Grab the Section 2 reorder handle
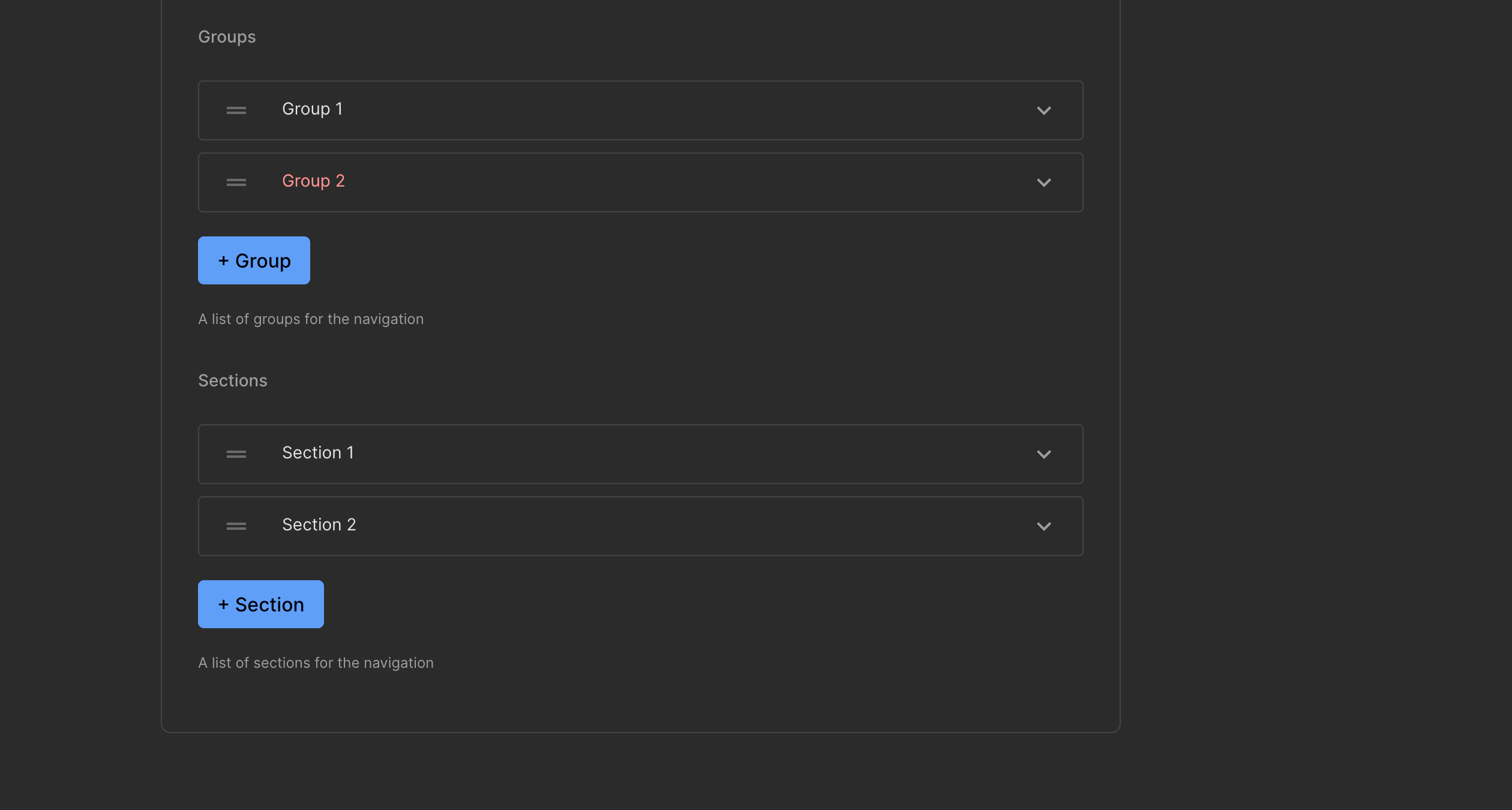The image size is (1512, 810). click(236, 526)
